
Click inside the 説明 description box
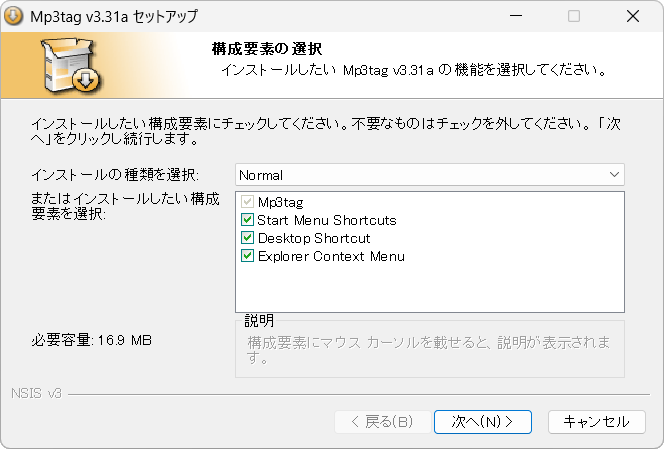pos(430,351)
